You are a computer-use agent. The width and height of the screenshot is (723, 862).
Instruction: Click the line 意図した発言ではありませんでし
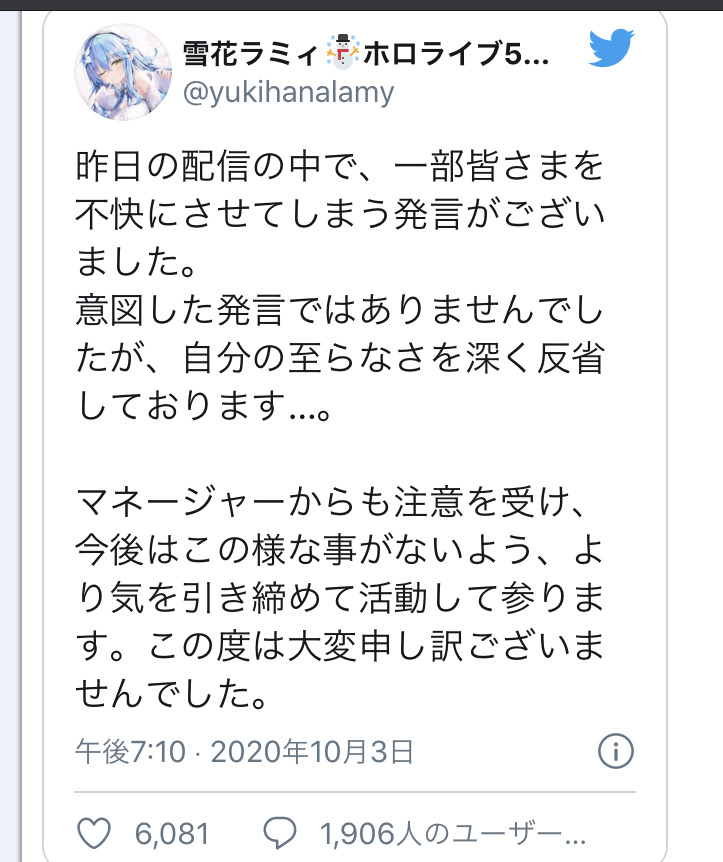pos(340,310)
